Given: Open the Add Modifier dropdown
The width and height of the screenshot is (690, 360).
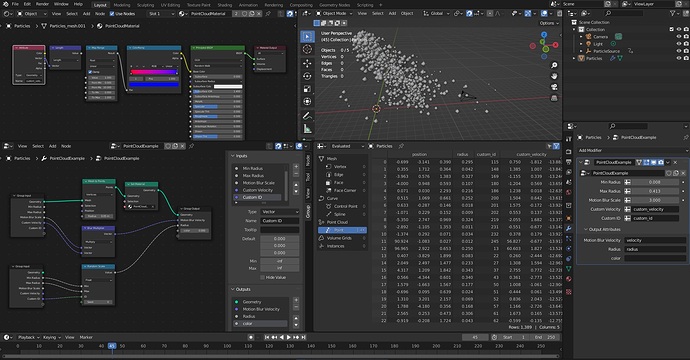Looking at the screenshot, I should pos(632,151).
